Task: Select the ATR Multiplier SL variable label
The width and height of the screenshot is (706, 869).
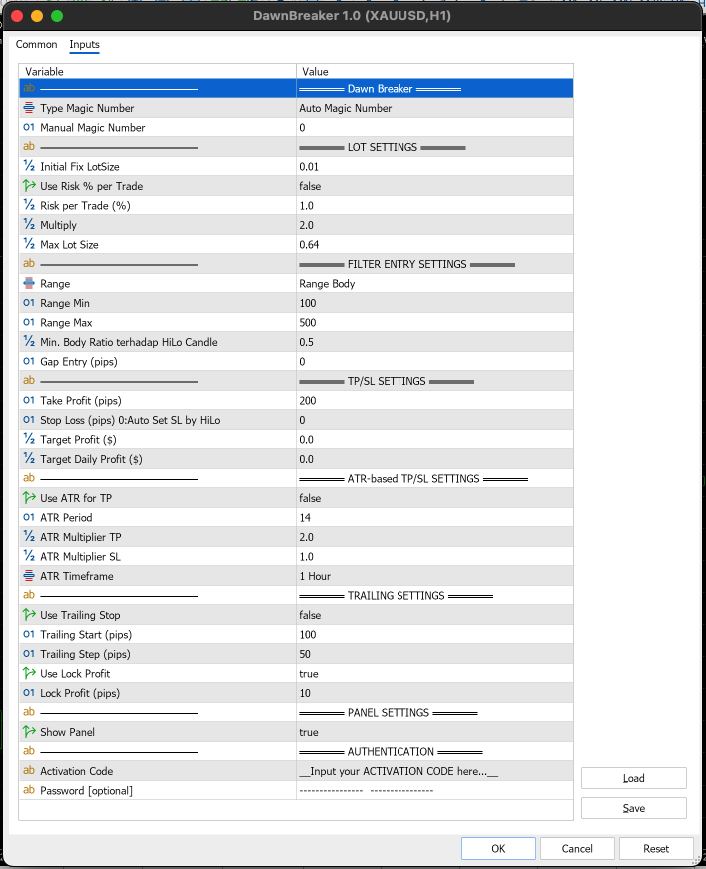Action: tap(80, 556)
